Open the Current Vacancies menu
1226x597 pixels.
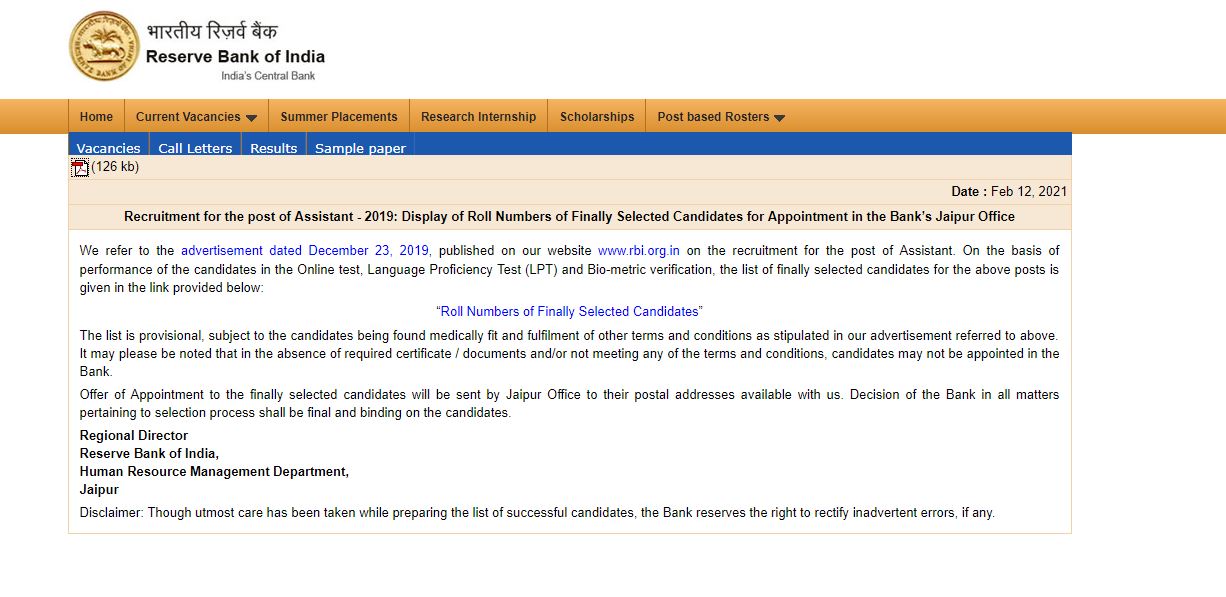tap(188, 116)
